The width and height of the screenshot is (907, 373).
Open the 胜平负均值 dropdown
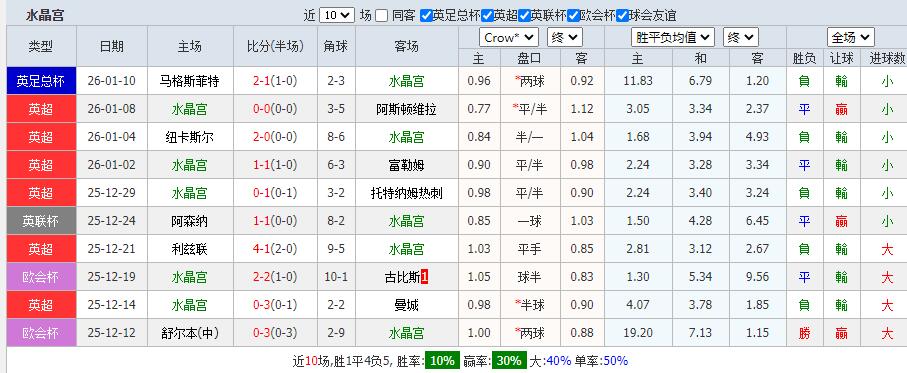673,38
